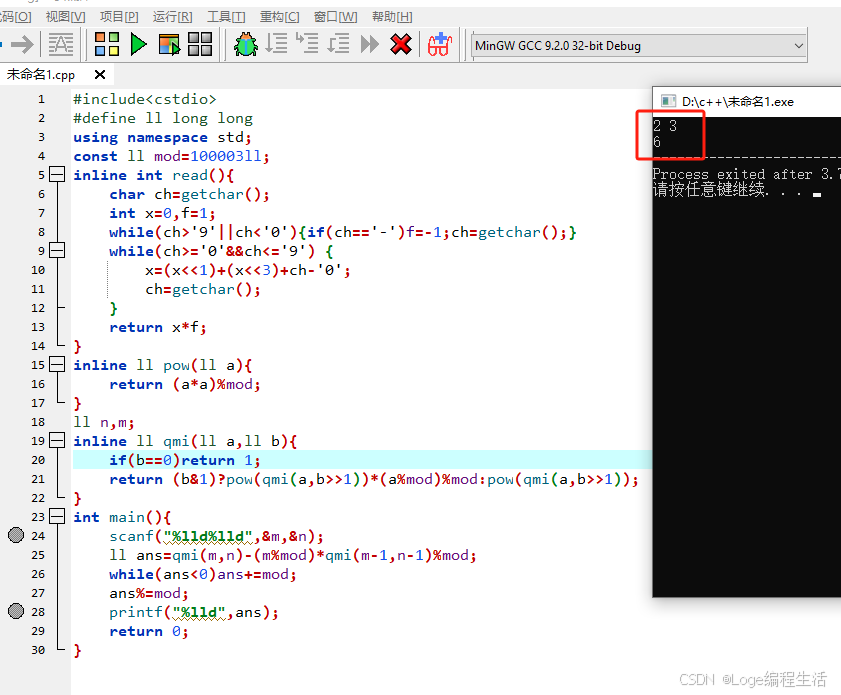Open the 视图[V] menu
Screen dimensions: 841x695
tap(65, 17)
